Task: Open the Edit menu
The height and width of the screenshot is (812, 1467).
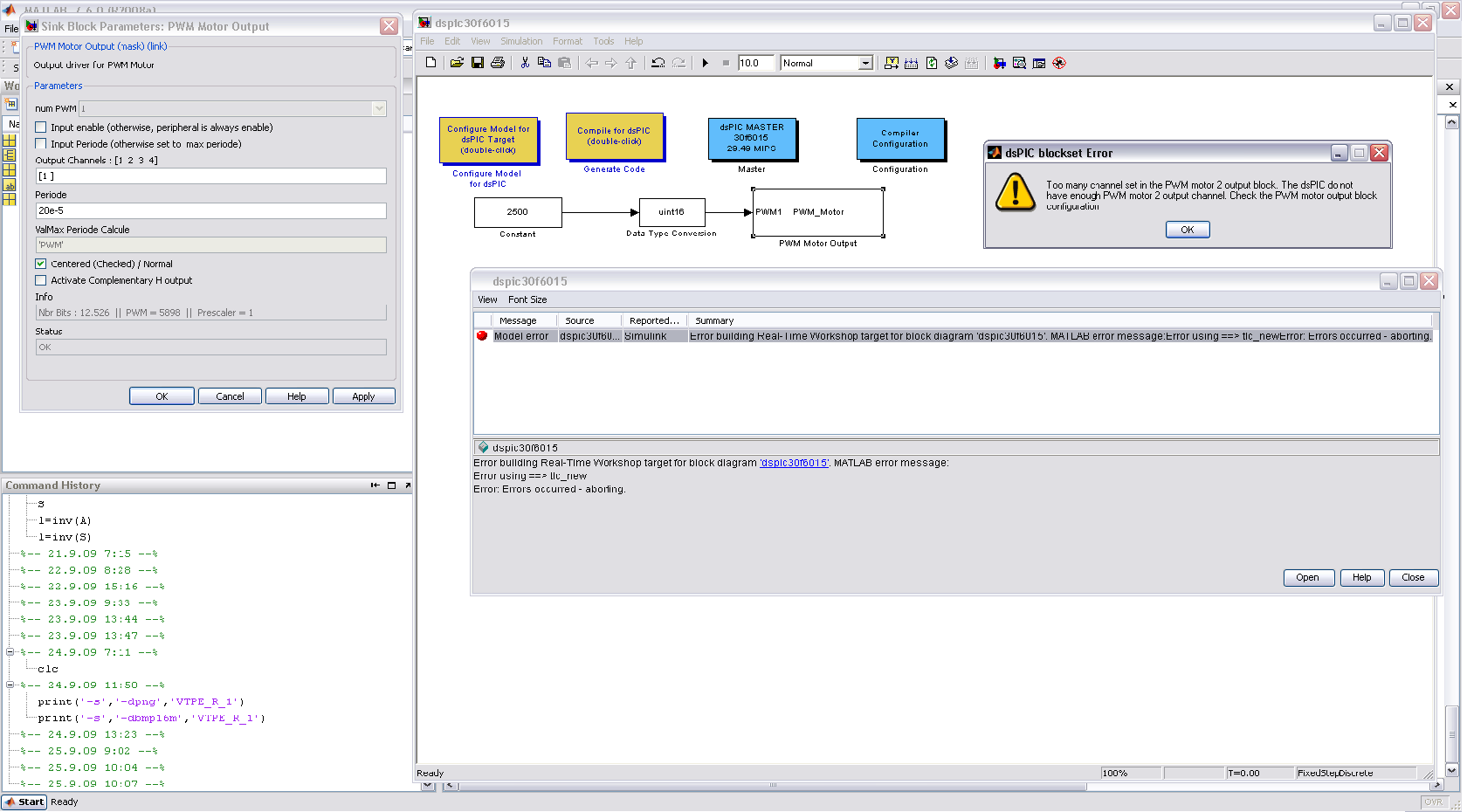Action: coord(452,41)
